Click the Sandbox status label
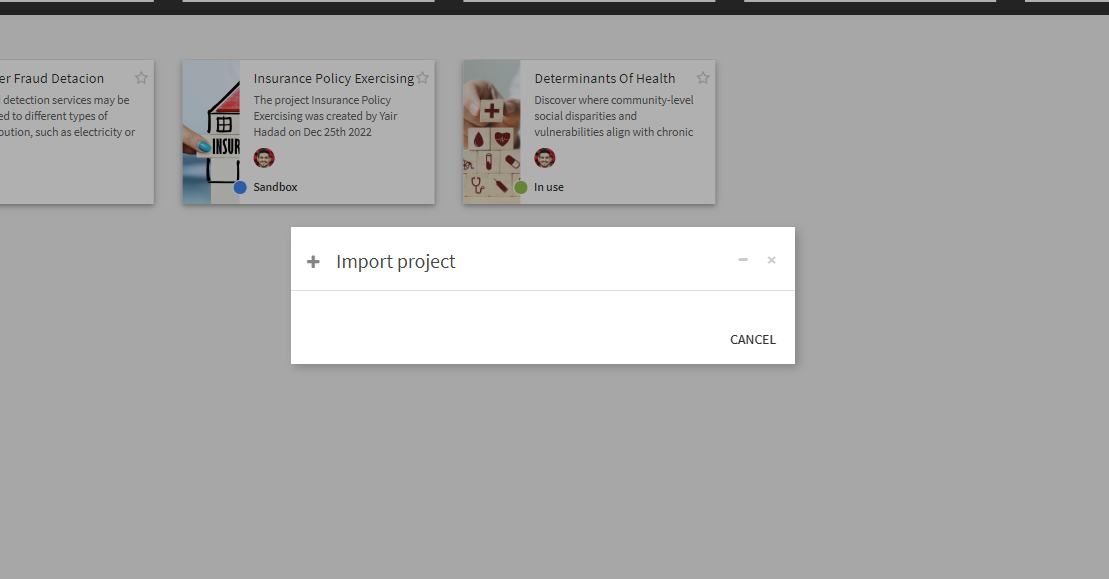The width and height of the screenshot is (1109, 579). [x=275, y=187]
